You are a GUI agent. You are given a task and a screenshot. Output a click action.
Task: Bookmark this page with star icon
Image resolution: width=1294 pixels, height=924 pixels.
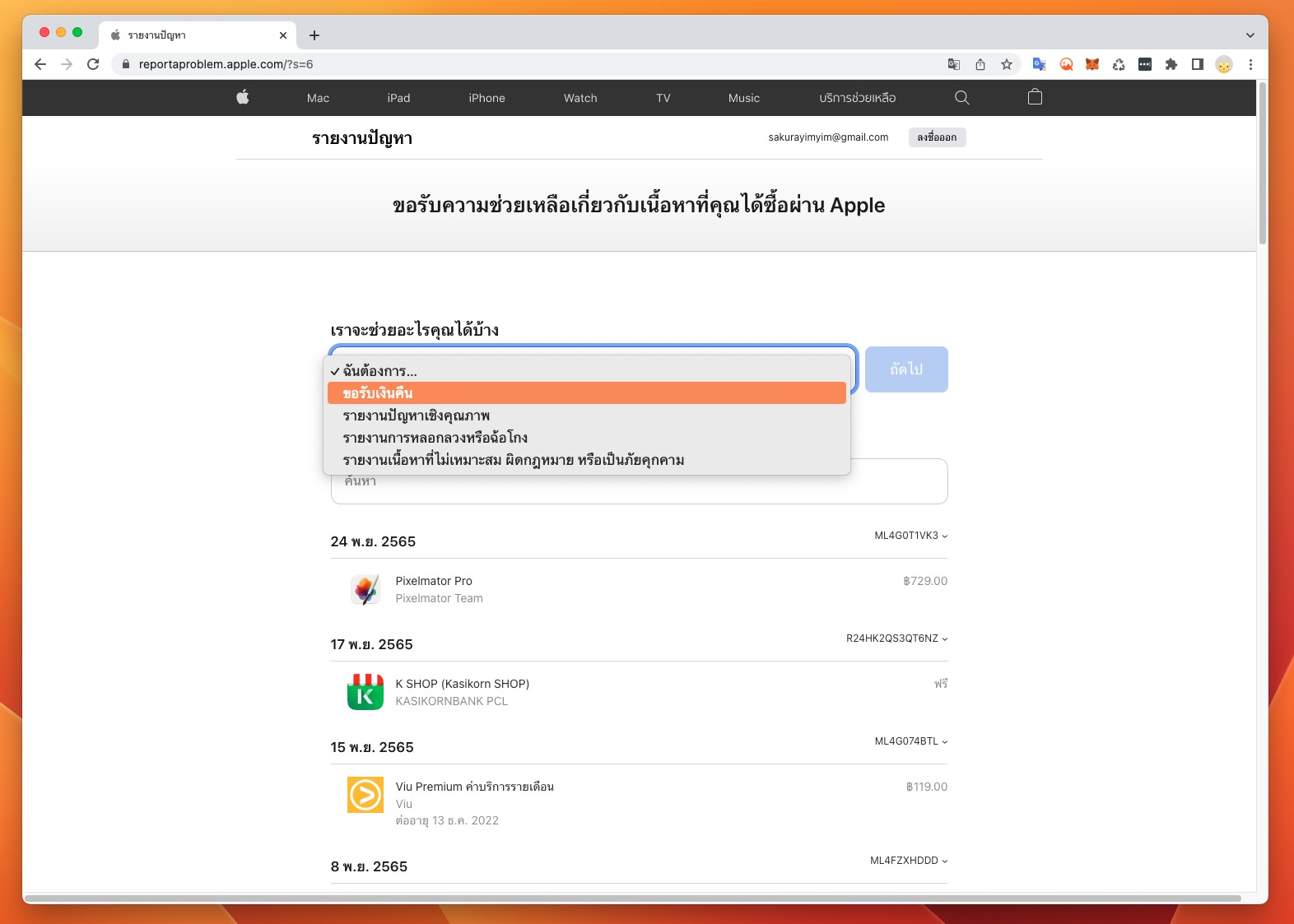point(1006,64)
